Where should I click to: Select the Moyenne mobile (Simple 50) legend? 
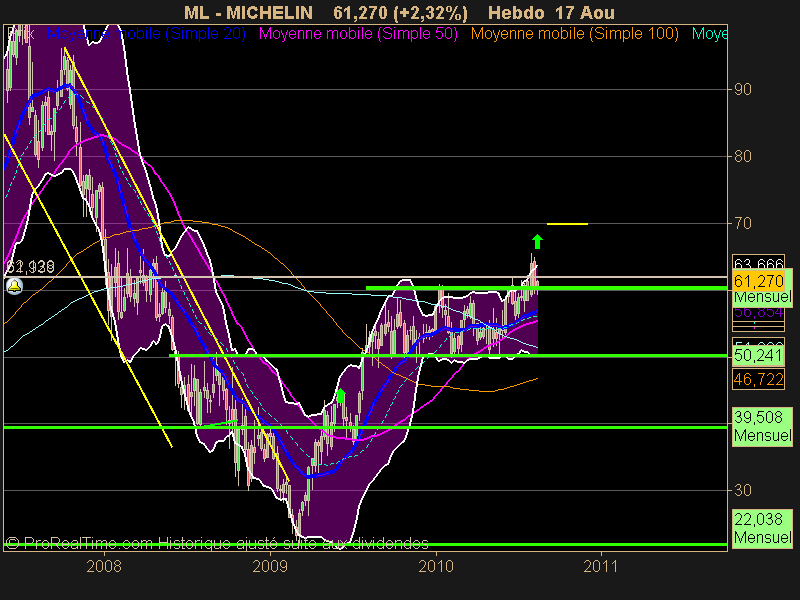pyautogui.click(x=358, y=34)
